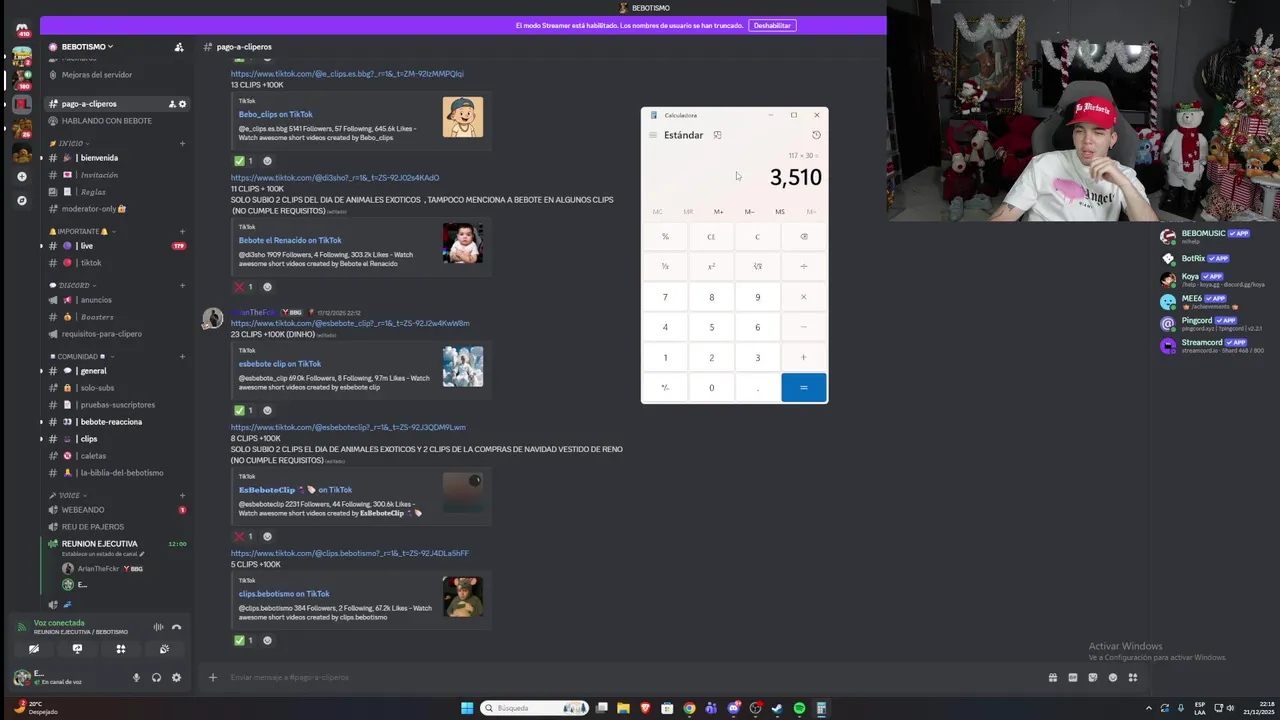Open Spotify from the taskbar
1280x720 pixels.
click(799, 708)
